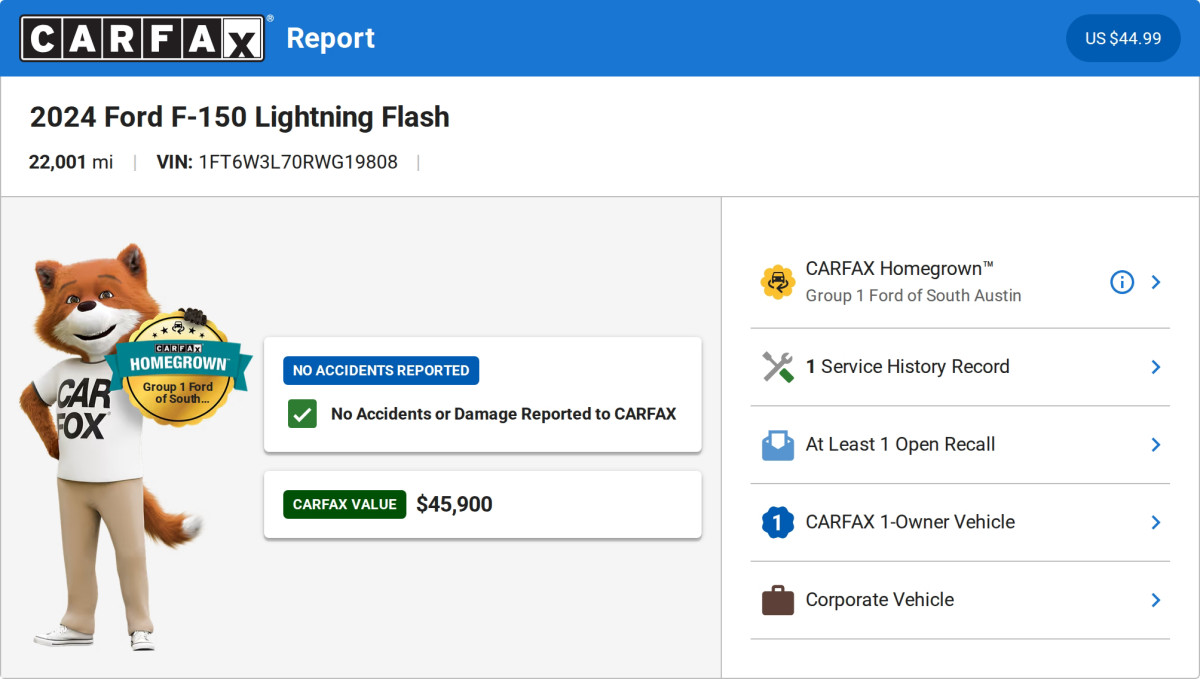Click the VIN number 1FT6W3L70RWG19808
This screenshot has width=1200, height=679.
pyautogui.click(x=298, y=162)
